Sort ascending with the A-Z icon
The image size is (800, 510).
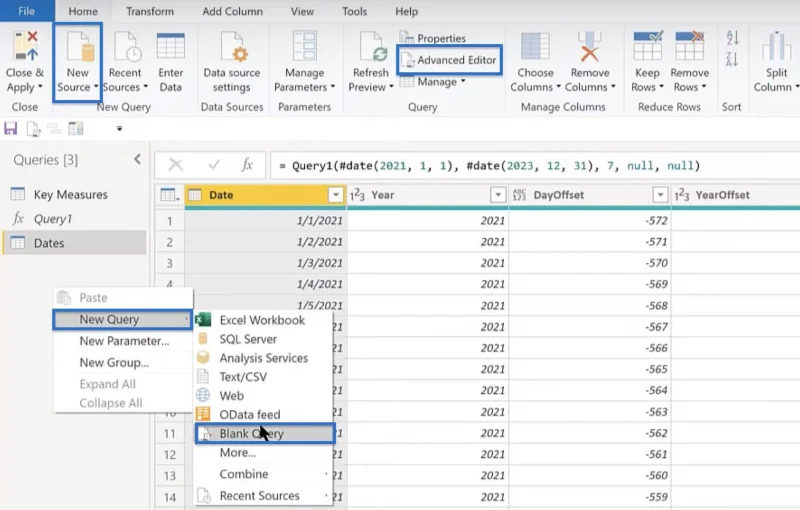click(x=732, y=38)
